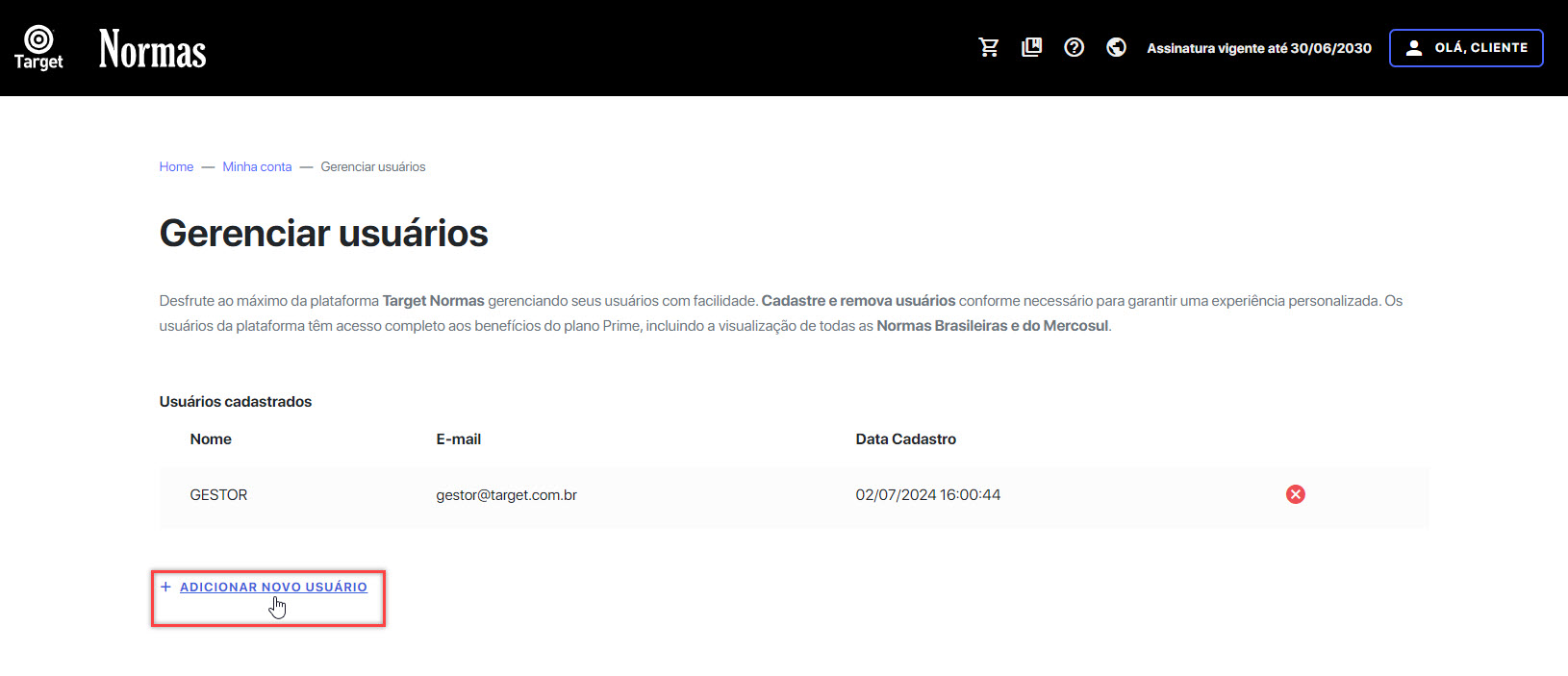This screenshot has height=676, width=1568.
Task: Select the gestor@target.com.br email cell
Action: tap(506, 495)
